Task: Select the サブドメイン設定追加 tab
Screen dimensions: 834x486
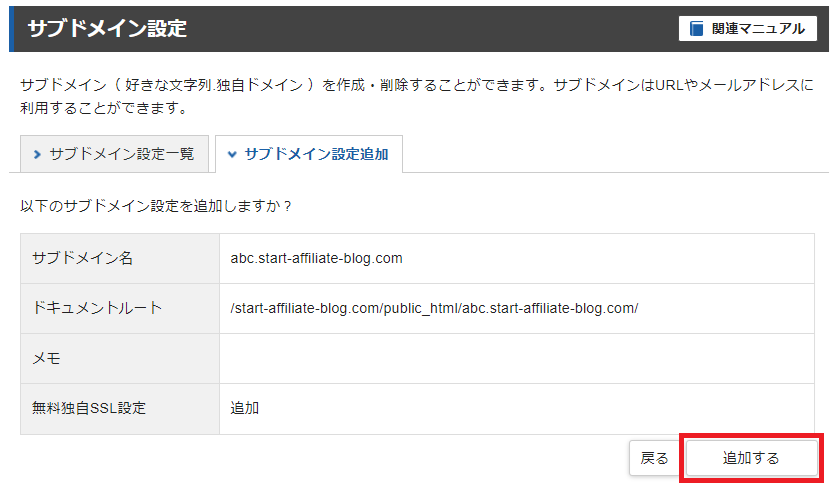Action: tap(308, 154)
